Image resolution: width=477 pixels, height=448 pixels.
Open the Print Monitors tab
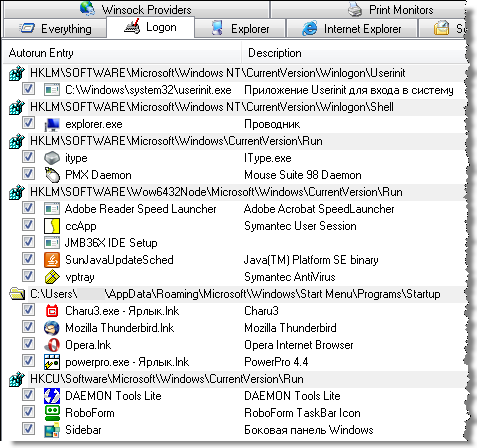click(368, 9)
